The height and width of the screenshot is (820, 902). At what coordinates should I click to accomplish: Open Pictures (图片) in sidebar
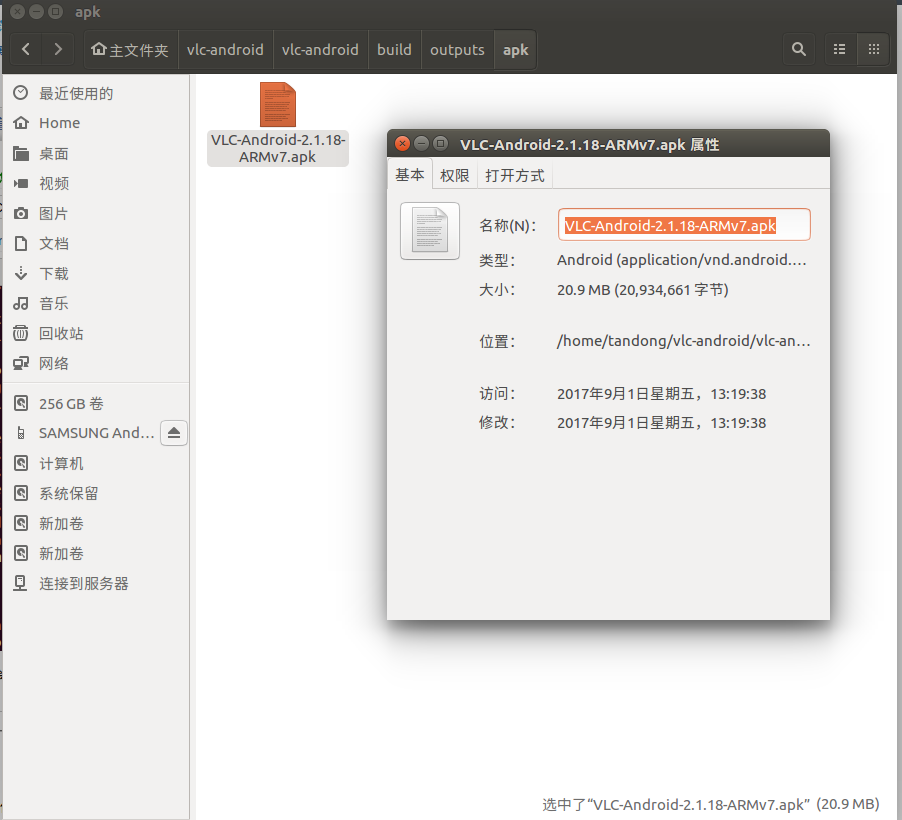click(96, 213)
